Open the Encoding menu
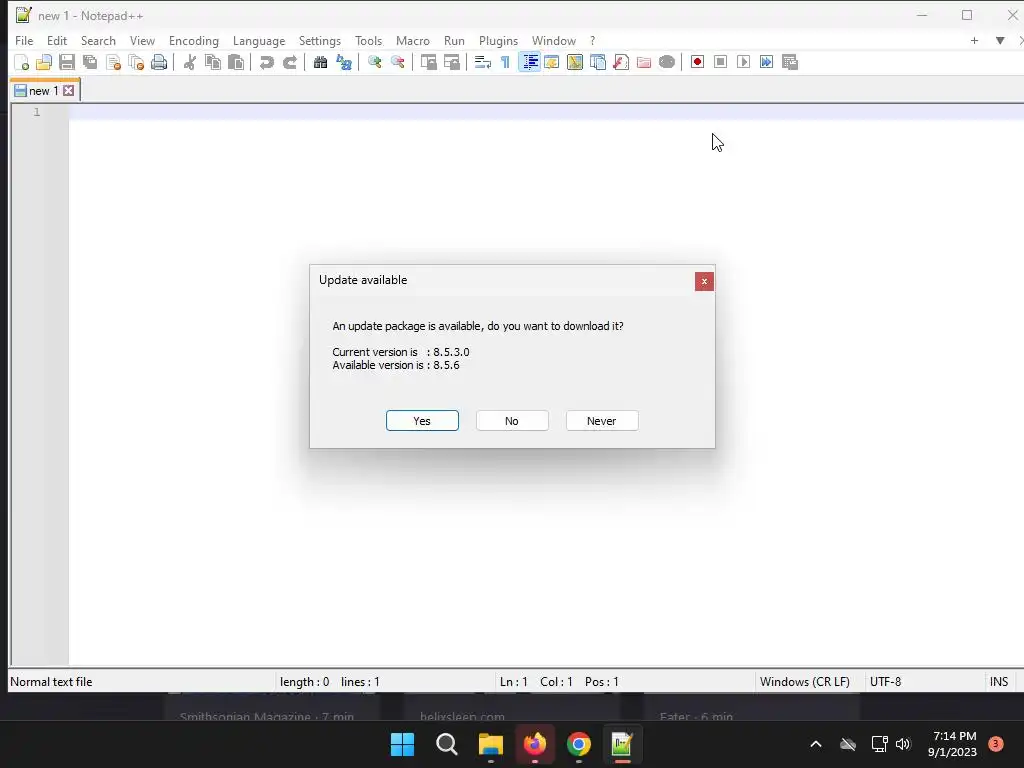1024x768 pixels. 194,40
